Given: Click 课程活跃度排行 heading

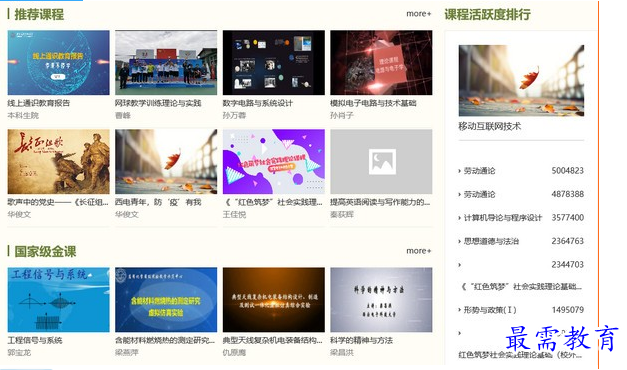Looking at the screenshot, I should pos(487,14).
